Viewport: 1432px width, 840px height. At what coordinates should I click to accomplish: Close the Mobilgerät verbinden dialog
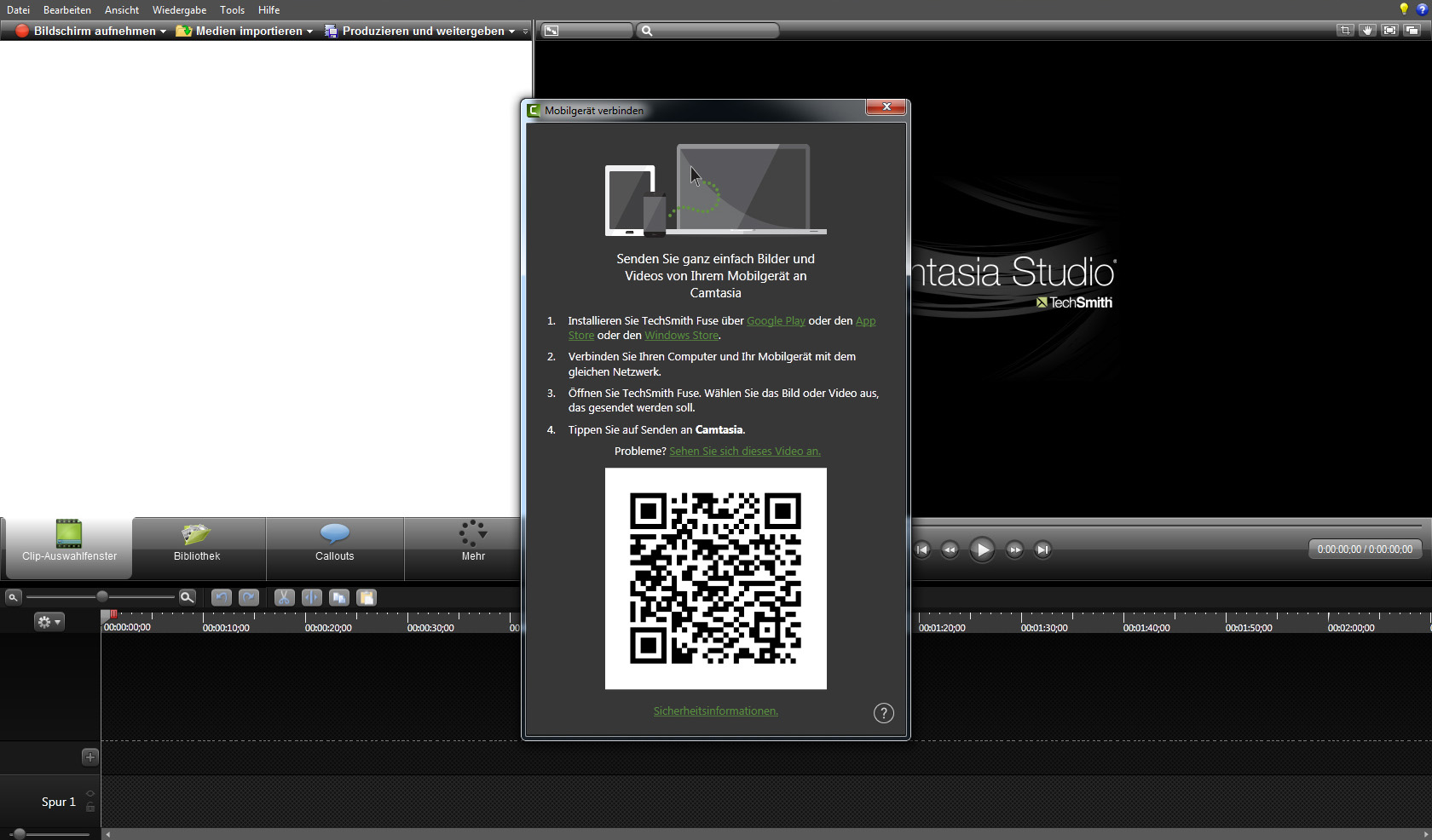(886, 107)
